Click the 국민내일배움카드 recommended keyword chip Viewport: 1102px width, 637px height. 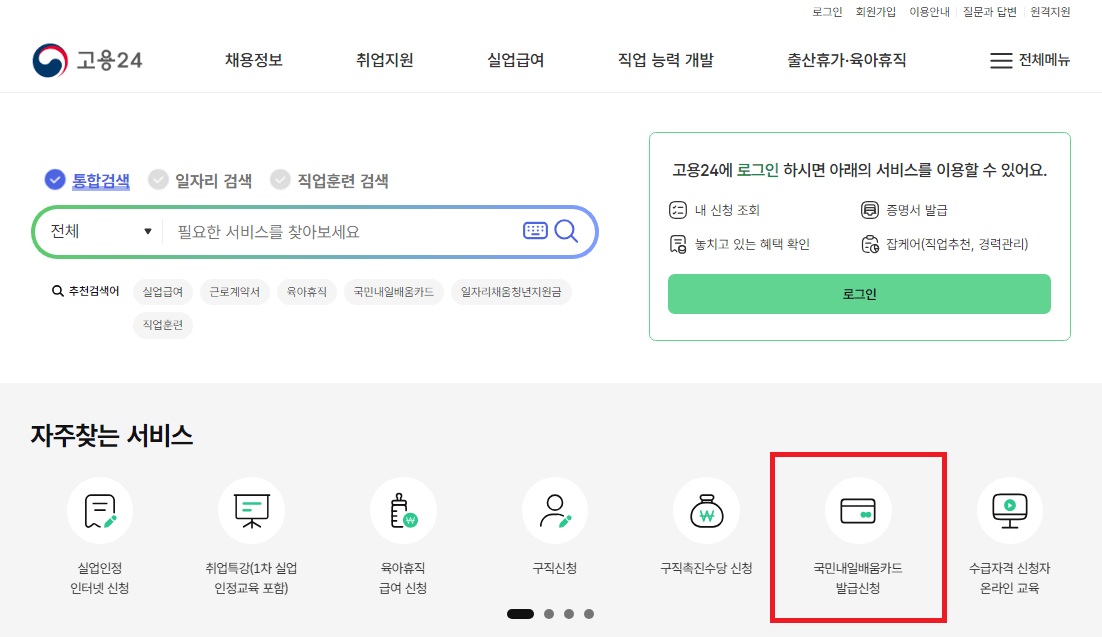tap(392, 292)
